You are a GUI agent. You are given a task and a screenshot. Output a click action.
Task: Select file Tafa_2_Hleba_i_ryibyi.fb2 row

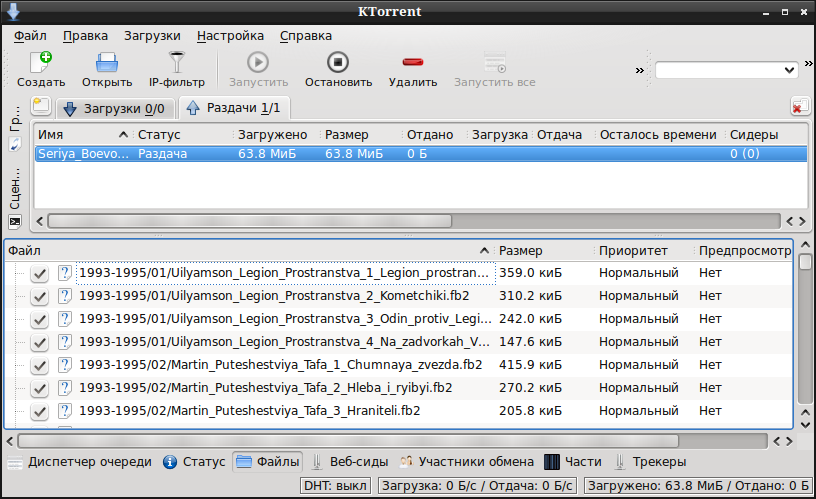point(399,388)
